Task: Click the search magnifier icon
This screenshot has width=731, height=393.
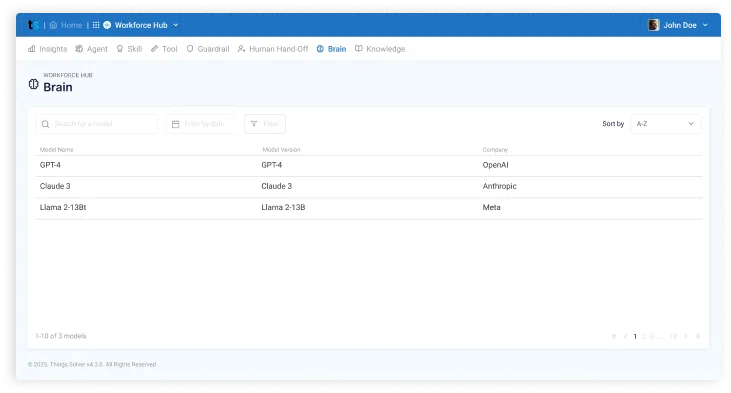Action: pos(45,124)
